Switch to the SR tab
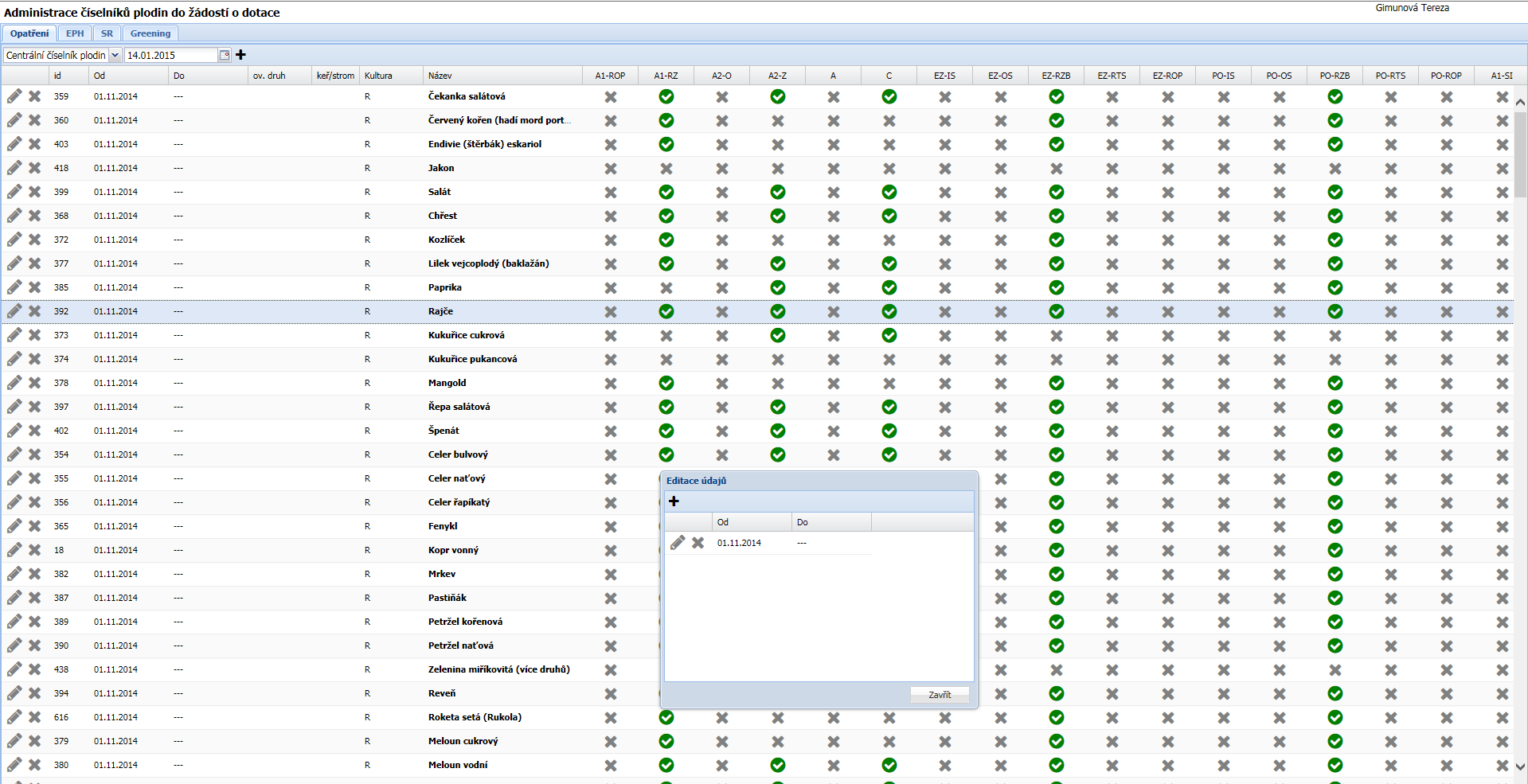The width and height of the screenshot is (1528, 784). [107, 33]
